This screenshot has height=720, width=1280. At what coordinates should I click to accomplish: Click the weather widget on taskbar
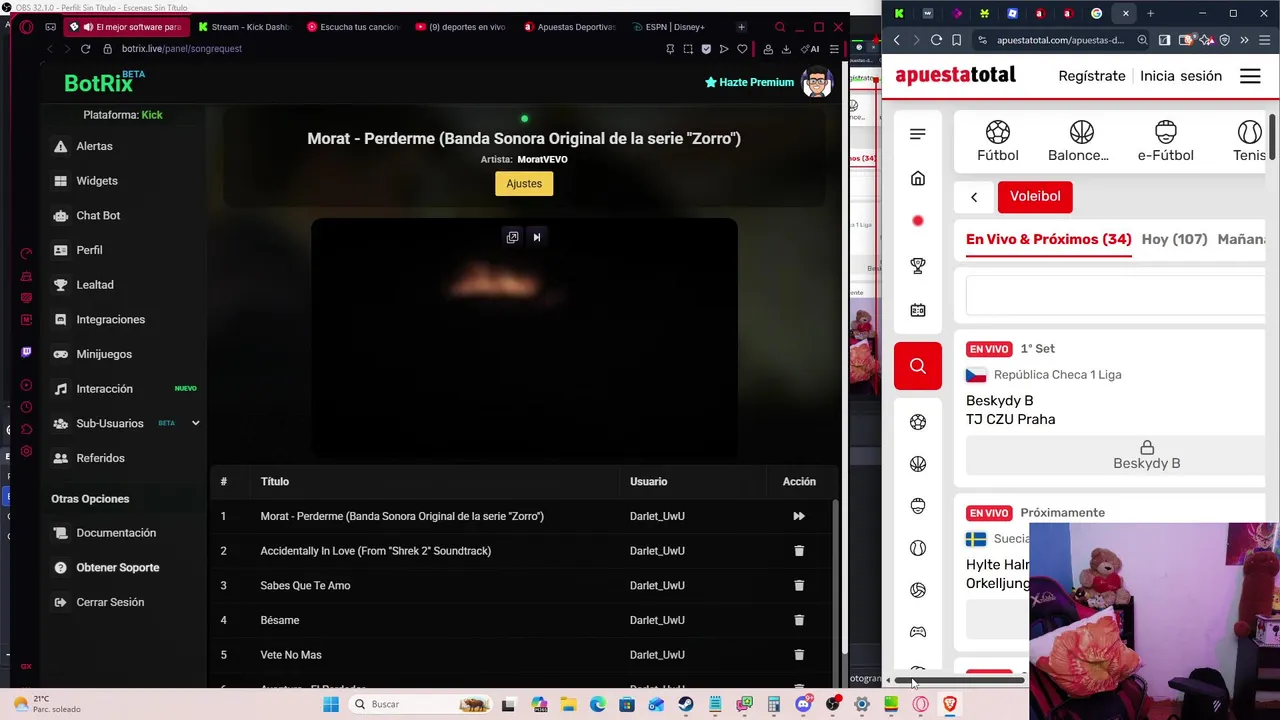(46, 705)
